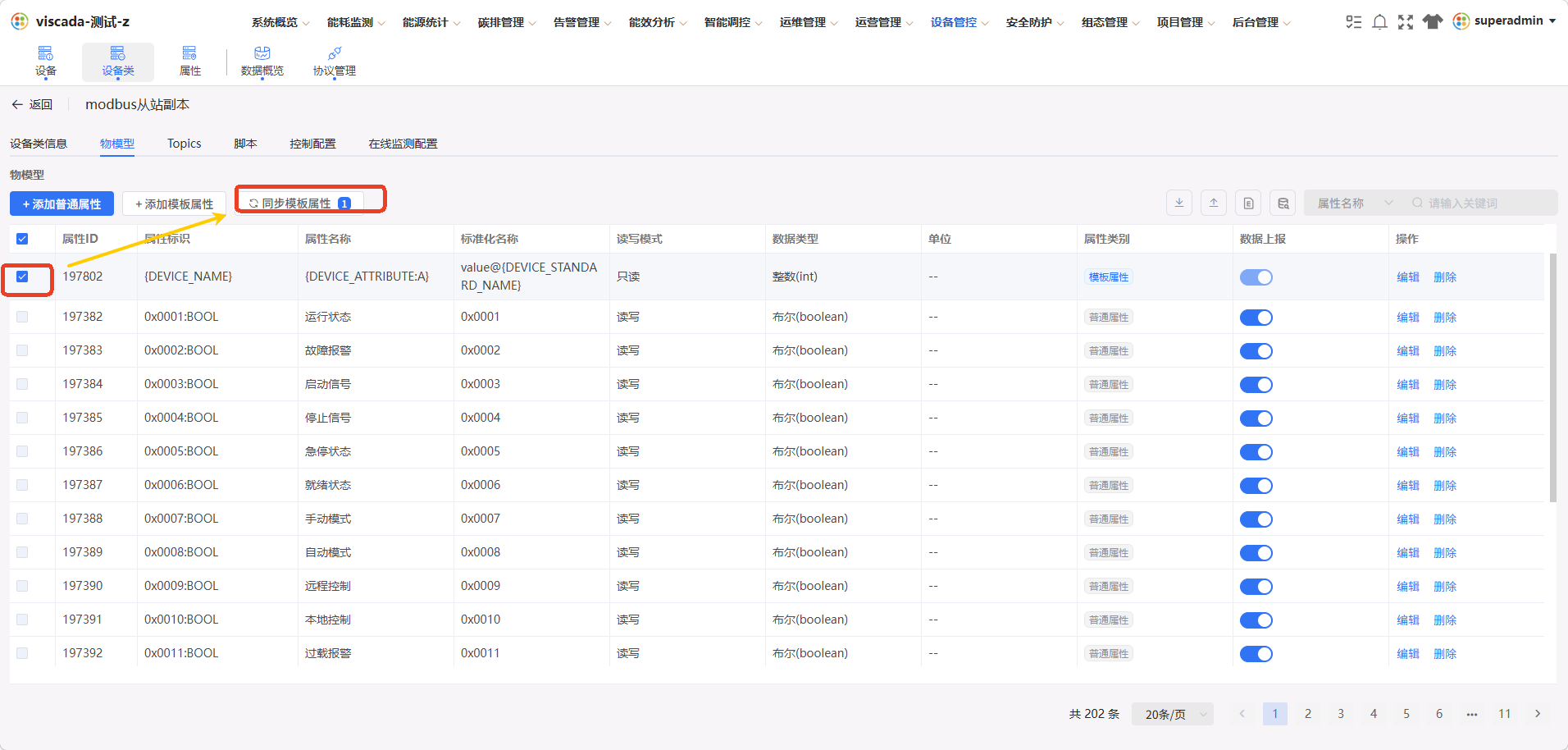Click 删除 for row 197384 启动信号
The width and height of the screenshot is (1568, 750).
(1445, 385)
